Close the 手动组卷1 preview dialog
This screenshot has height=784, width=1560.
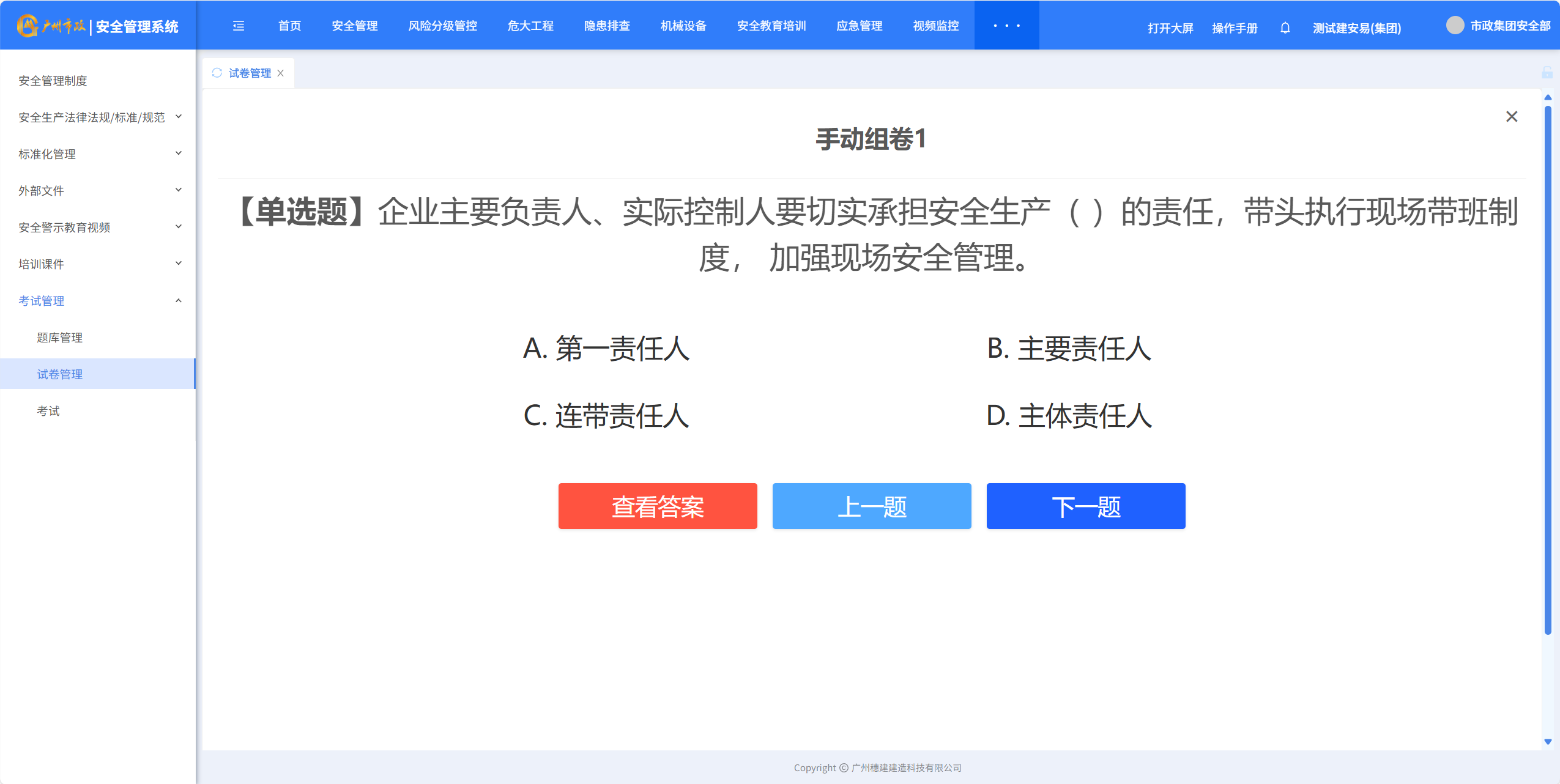[x=1512, y=116]
